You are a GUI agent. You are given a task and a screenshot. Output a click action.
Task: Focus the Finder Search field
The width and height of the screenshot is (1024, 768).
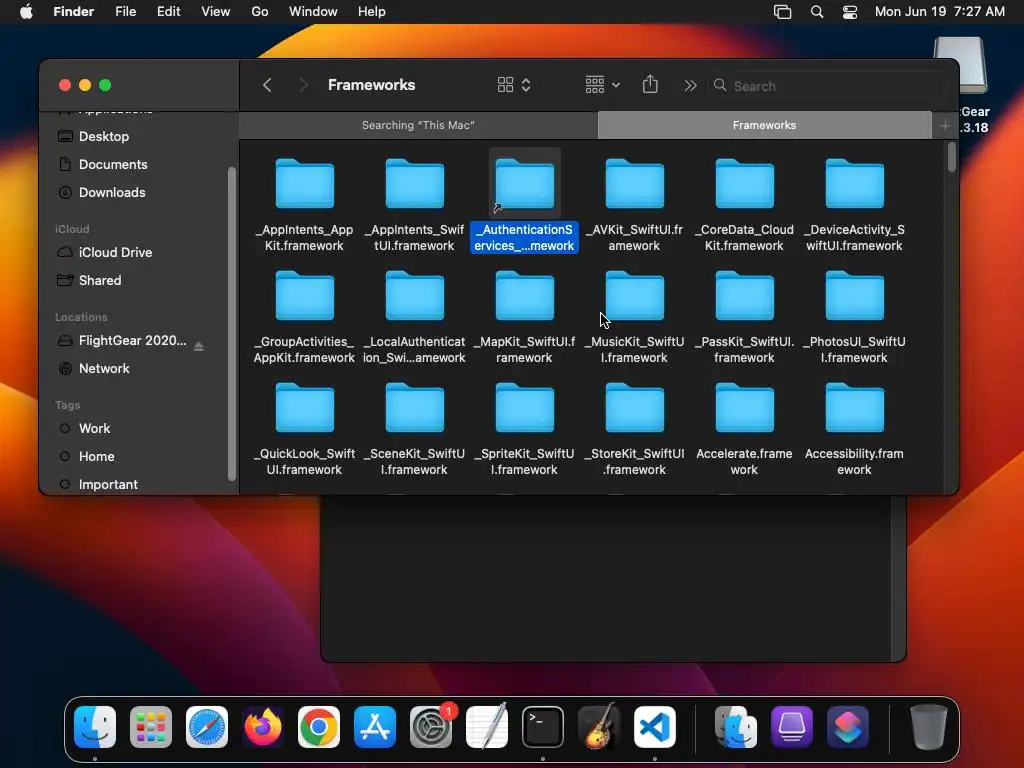tap(828, 86)
